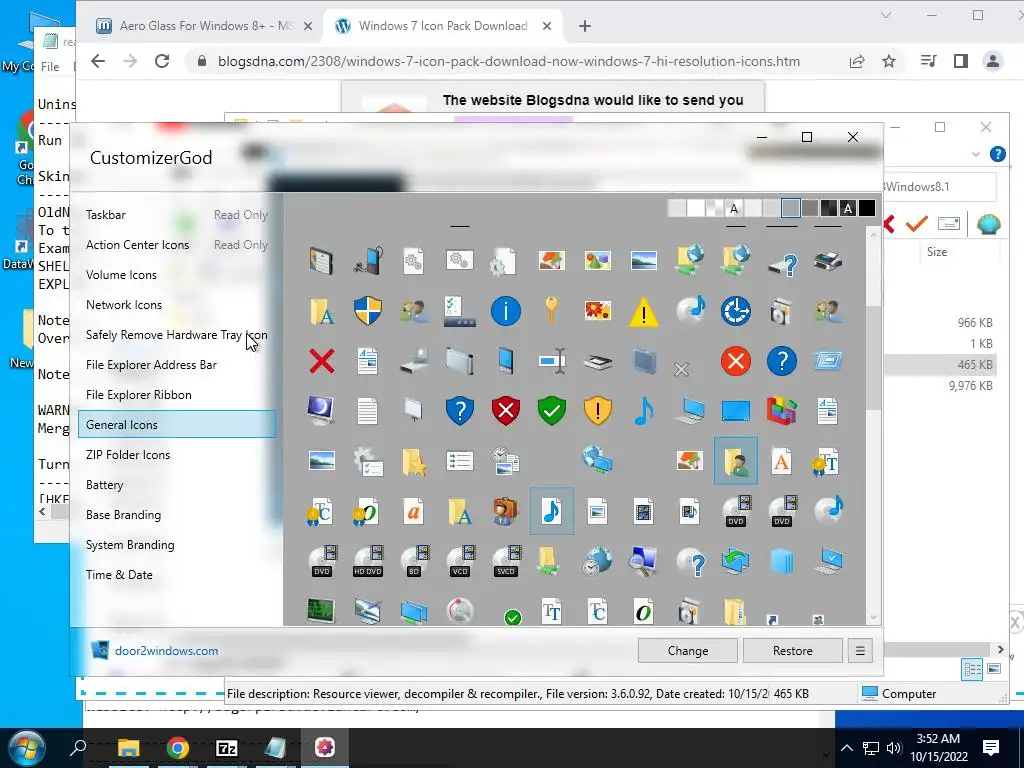Select the red shield with X icon
The height and width of the screenshot is (768, 1024).
coord(505,411)
